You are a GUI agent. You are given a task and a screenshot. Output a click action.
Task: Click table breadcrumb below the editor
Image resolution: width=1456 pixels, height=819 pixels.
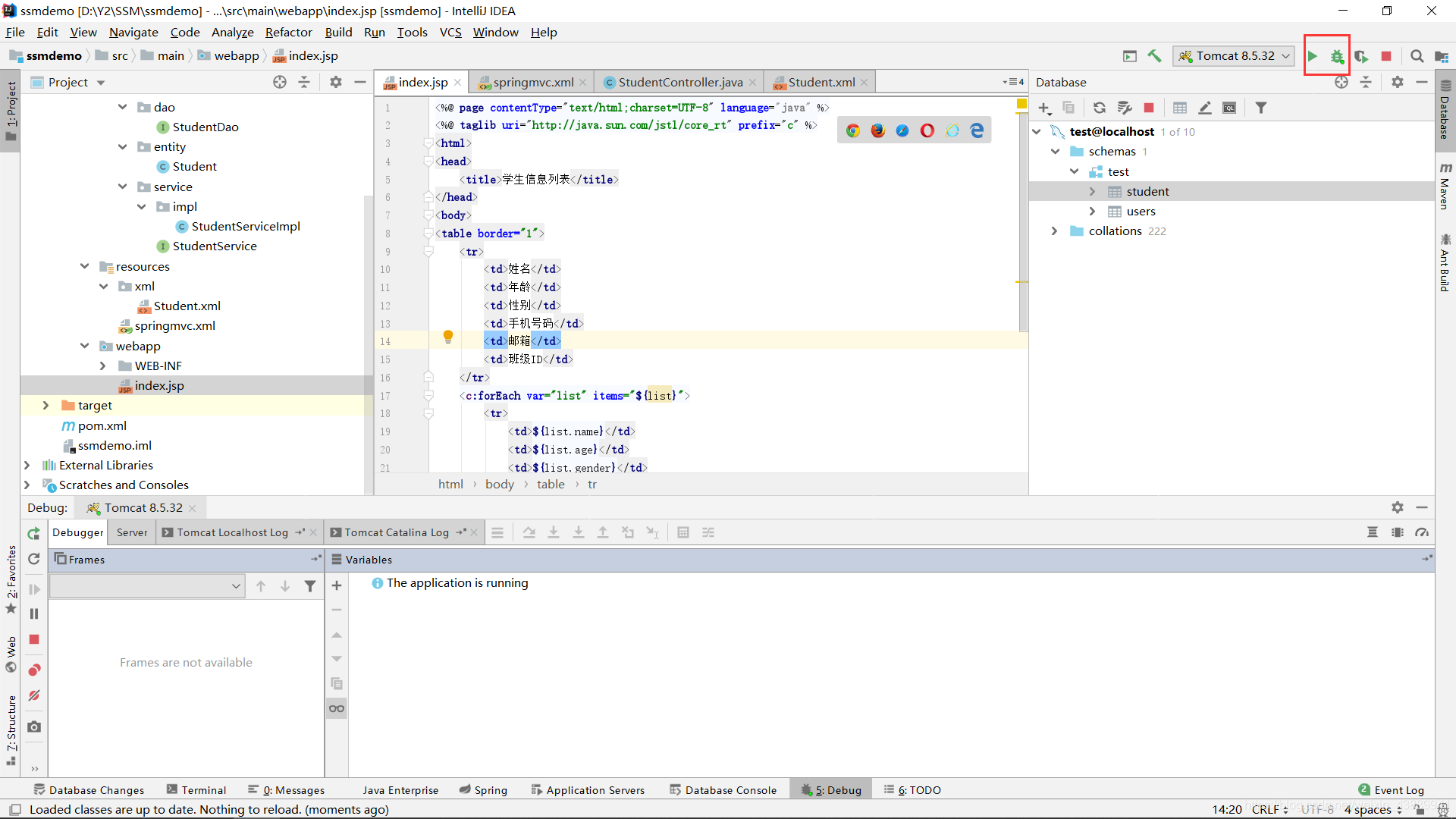[551, 484]
